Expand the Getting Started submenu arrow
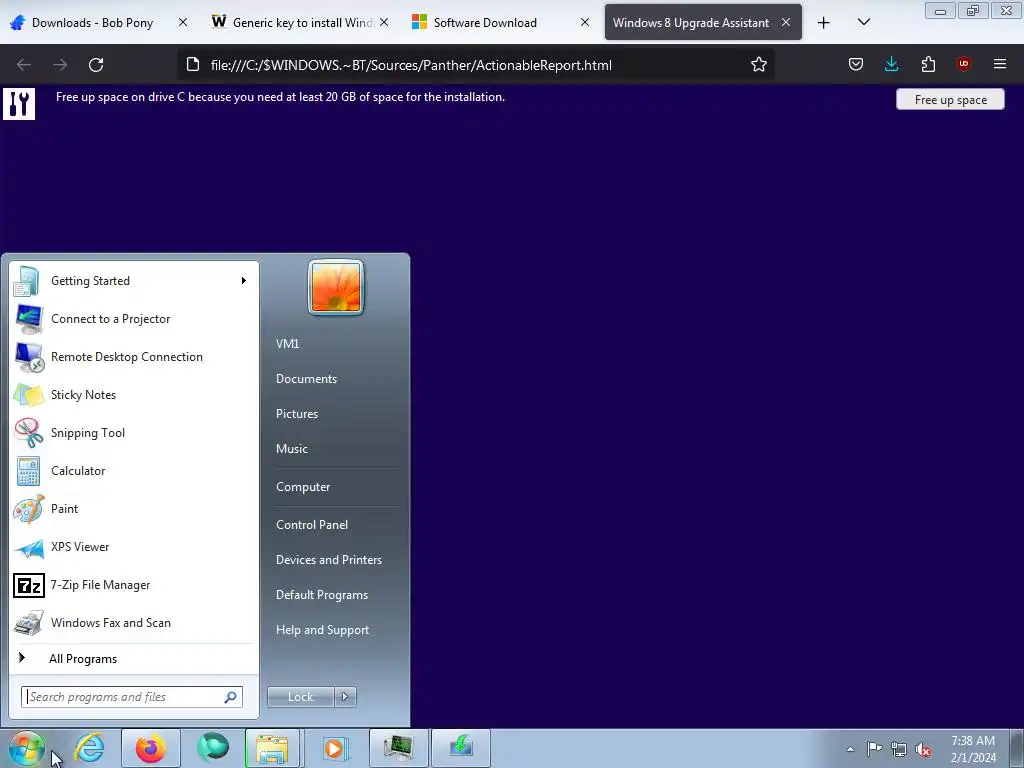Viewport: 1024px width, 768px height. pyautogui.click(x=244, y=281)
